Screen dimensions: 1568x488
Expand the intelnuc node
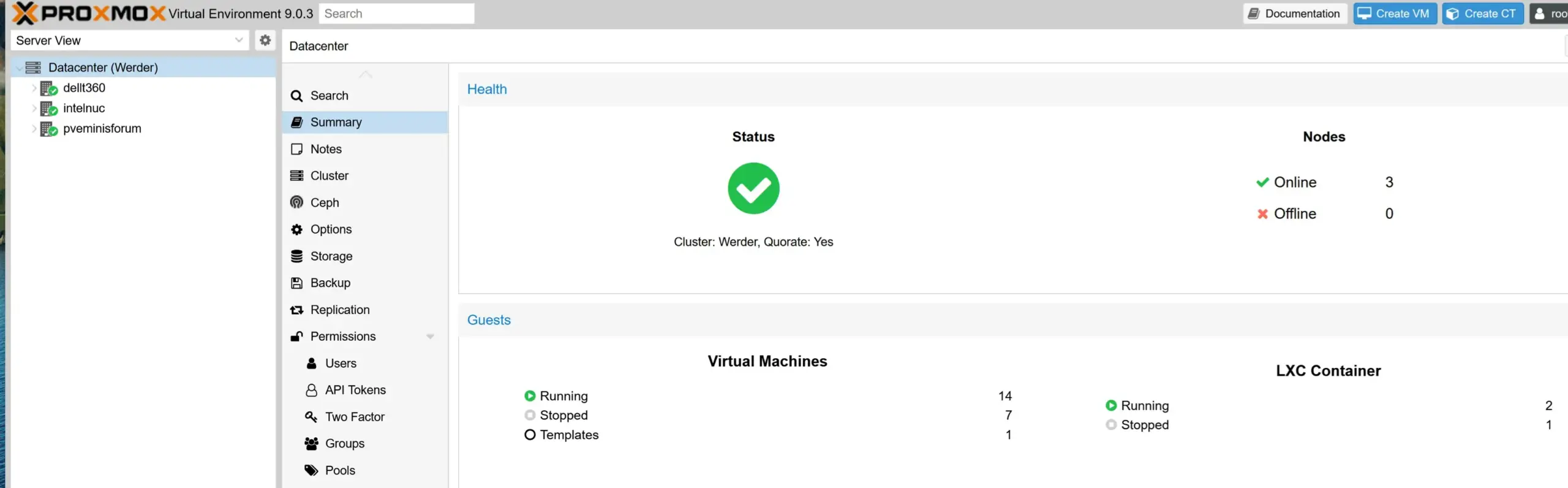[x=34, y=109]
